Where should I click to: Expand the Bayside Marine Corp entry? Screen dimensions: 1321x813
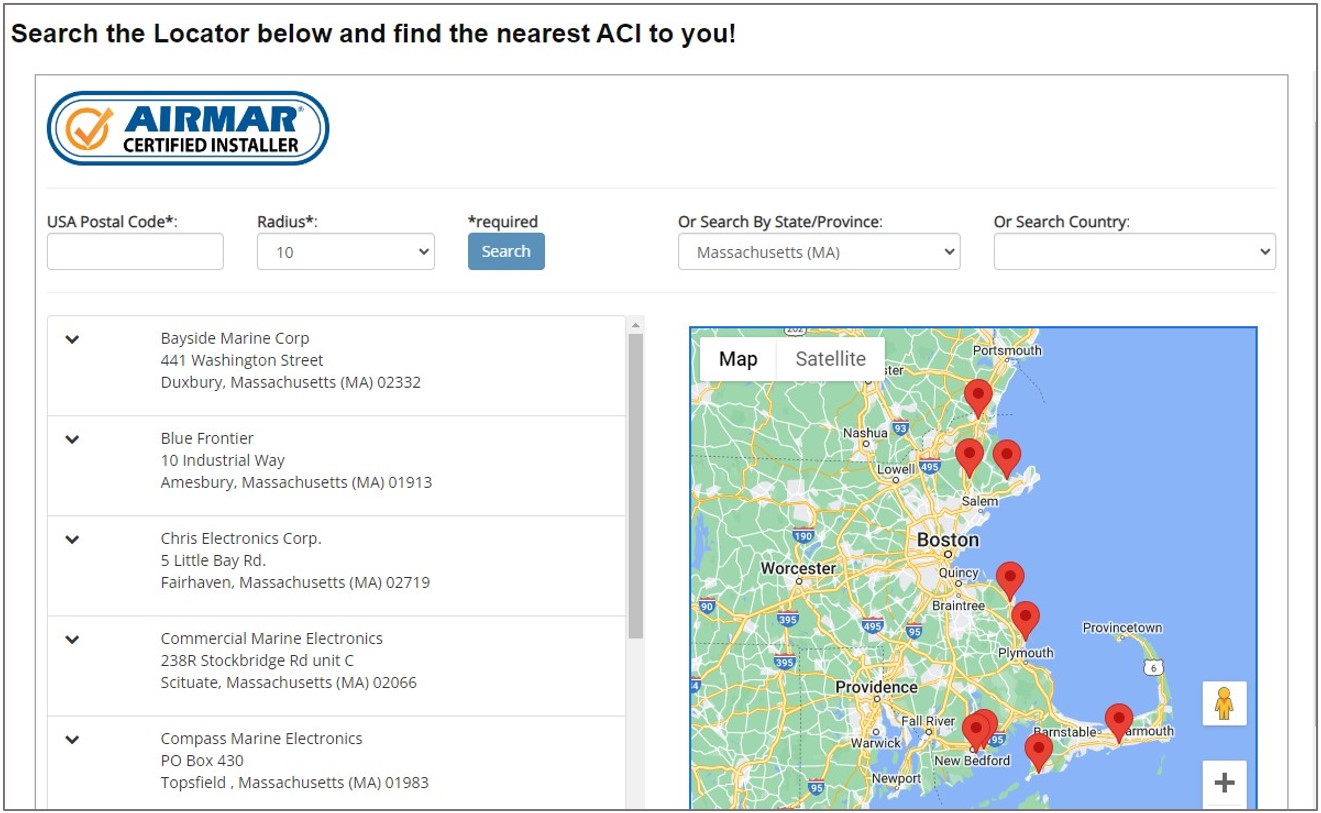tap(71, 339)
